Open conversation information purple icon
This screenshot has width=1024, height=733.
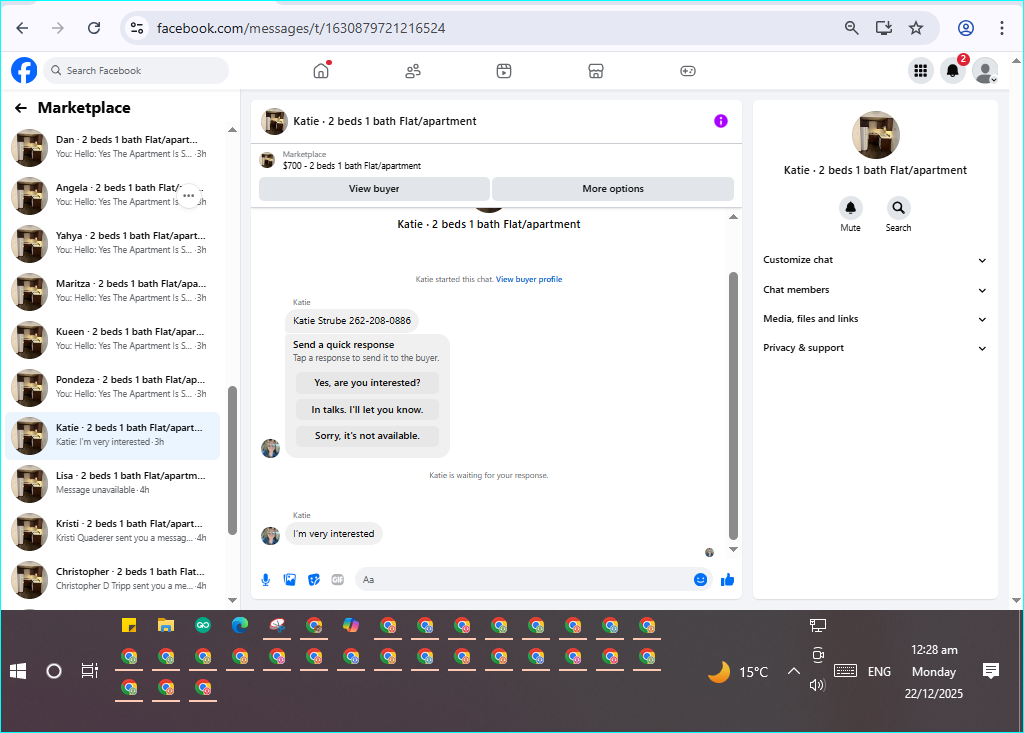[x=720, y=121]
